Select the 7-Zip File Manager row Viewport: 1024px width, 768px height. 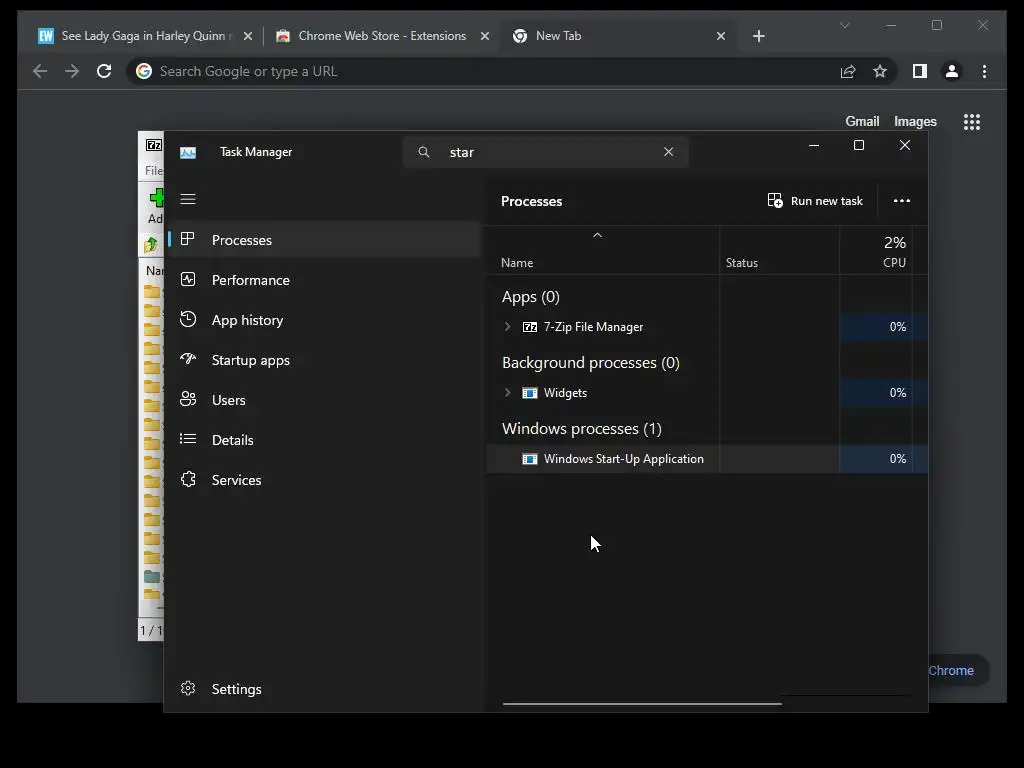707,327
